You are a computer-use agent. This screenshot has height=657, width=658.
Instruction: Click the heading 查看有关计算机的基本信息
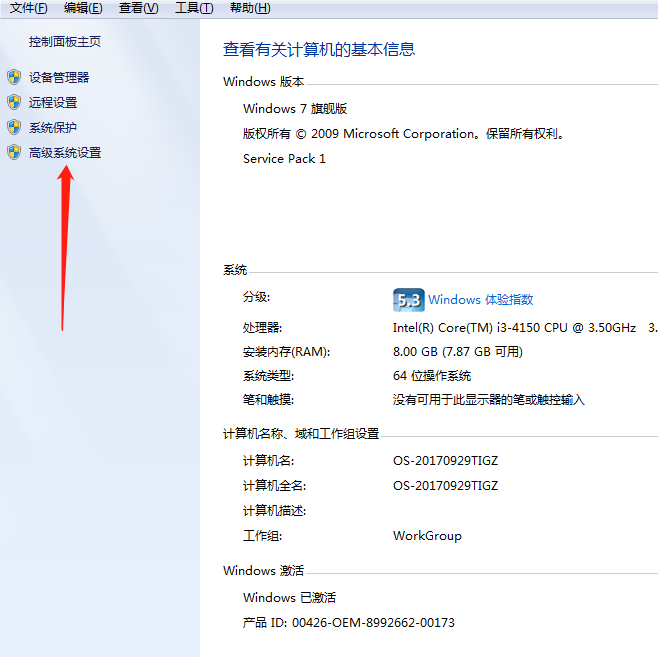click(319, 50)
